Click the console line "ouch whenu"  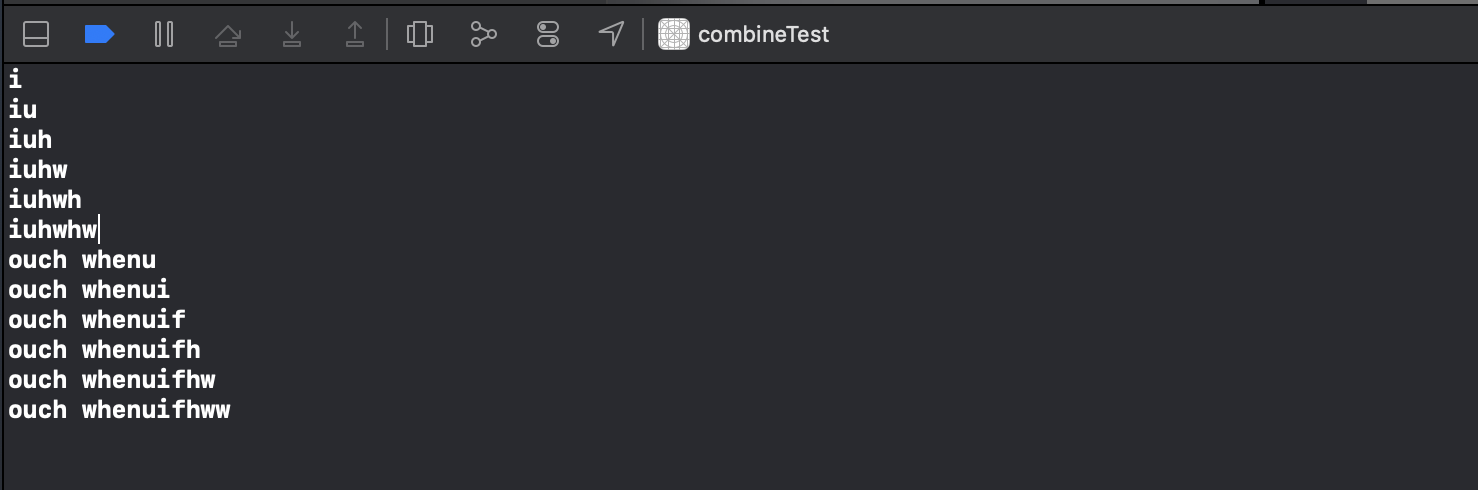coord(82,260)
